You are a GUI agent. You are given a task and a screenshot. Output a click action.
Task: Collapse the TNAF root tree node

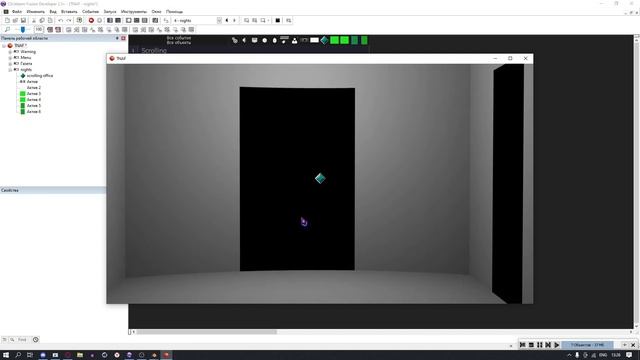(x=4, y=46)
